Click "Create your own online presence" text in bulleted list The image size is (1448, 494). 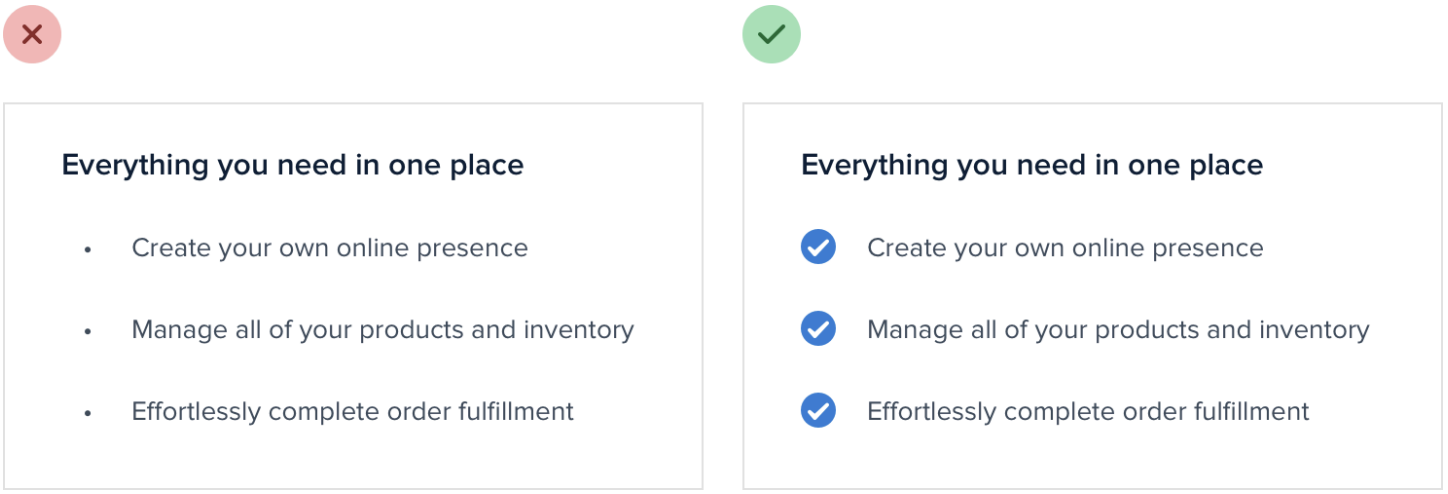[329, 248]
